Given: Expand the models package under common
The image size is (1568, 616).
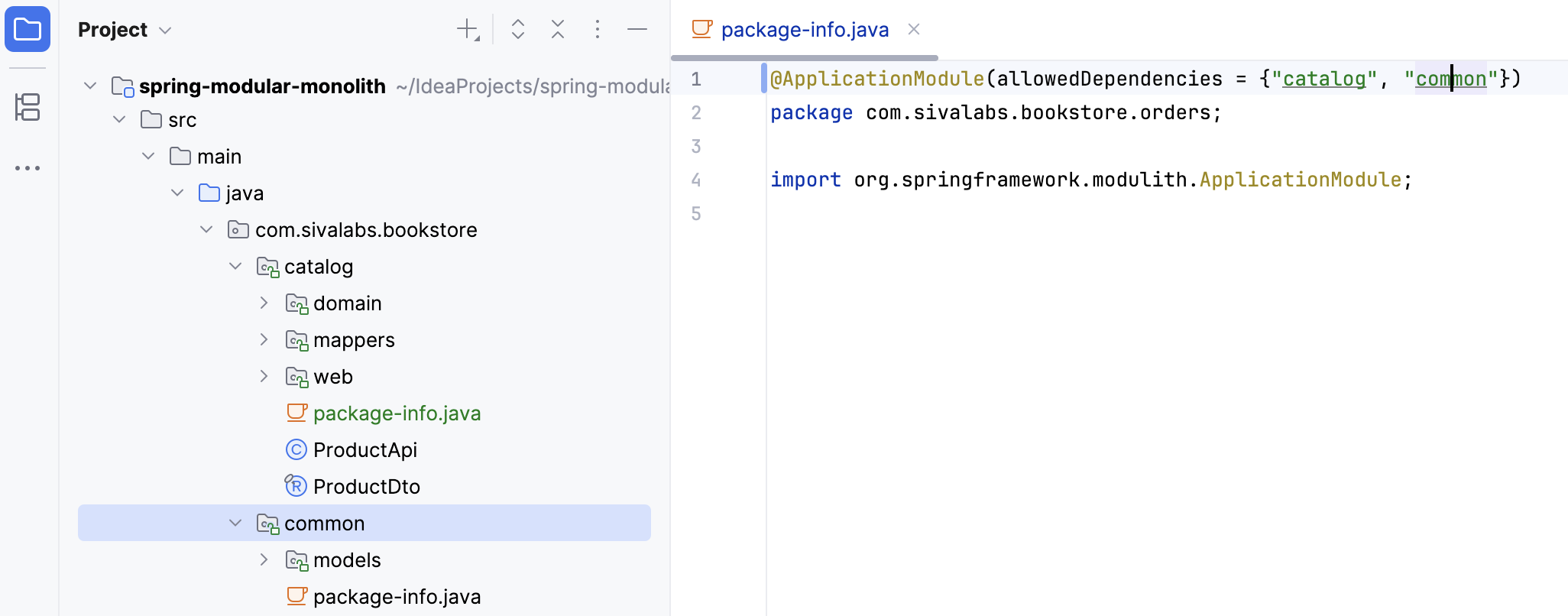Looking at the screenshot, I should click(264, 559).
